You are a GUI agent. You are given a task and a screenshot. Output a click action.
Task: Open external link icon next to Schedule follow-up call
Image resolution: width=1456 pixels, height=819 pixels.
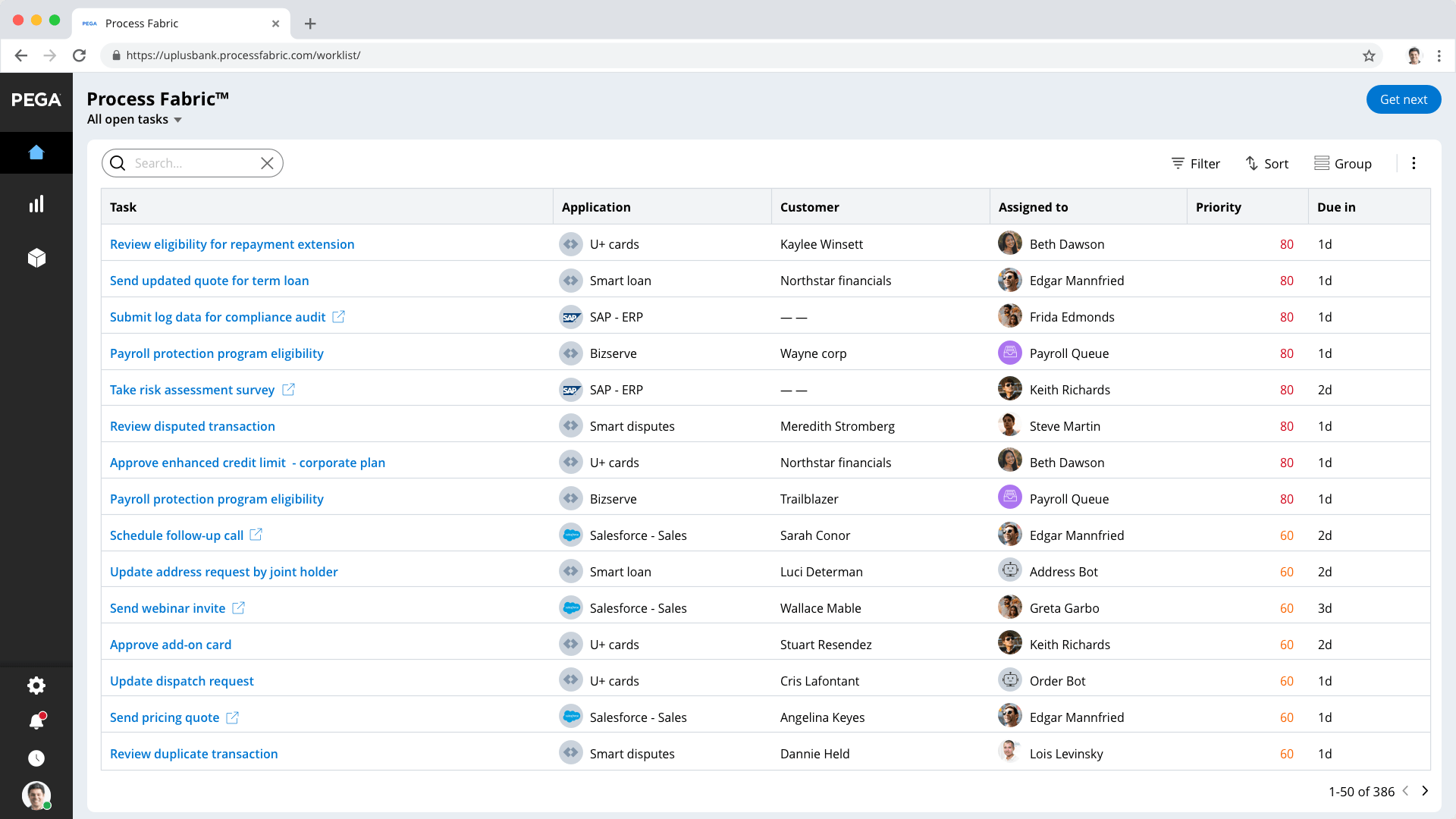(256, 535)
